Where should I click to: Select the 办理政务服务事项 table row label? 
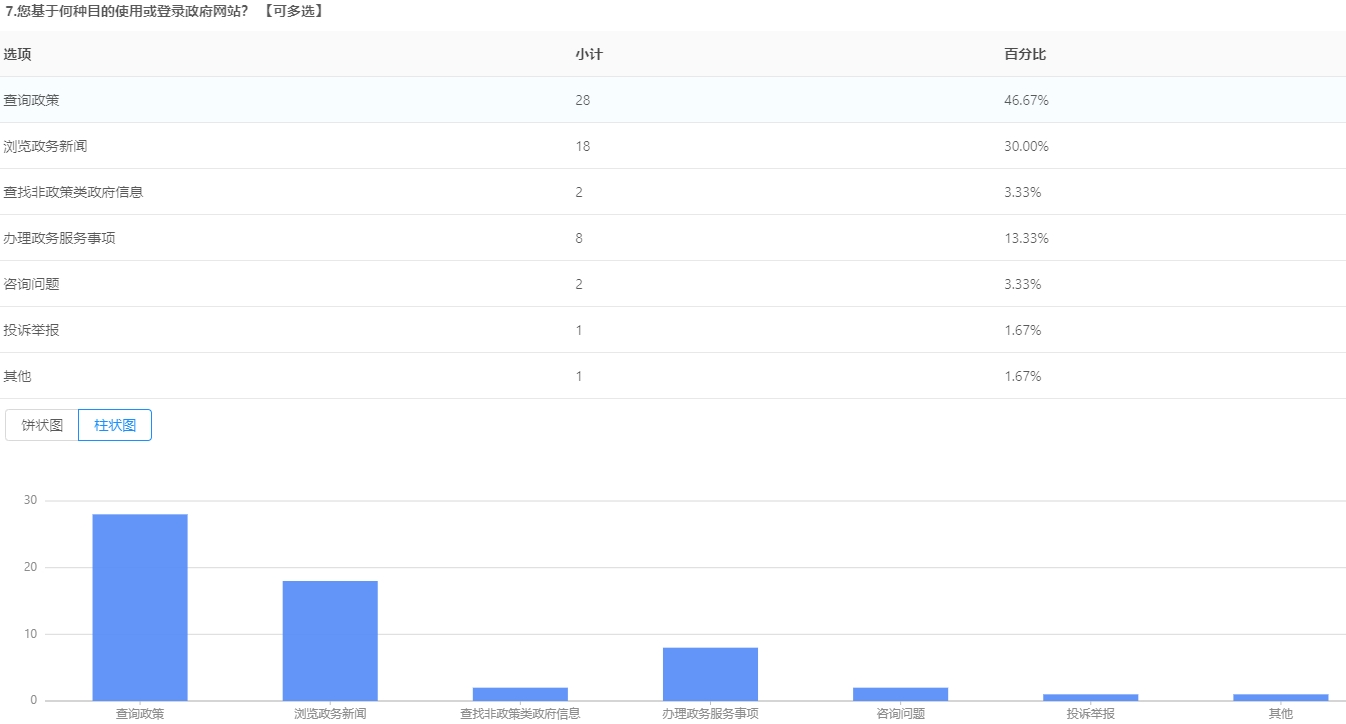pyautogui.click(x=59, y=238)
